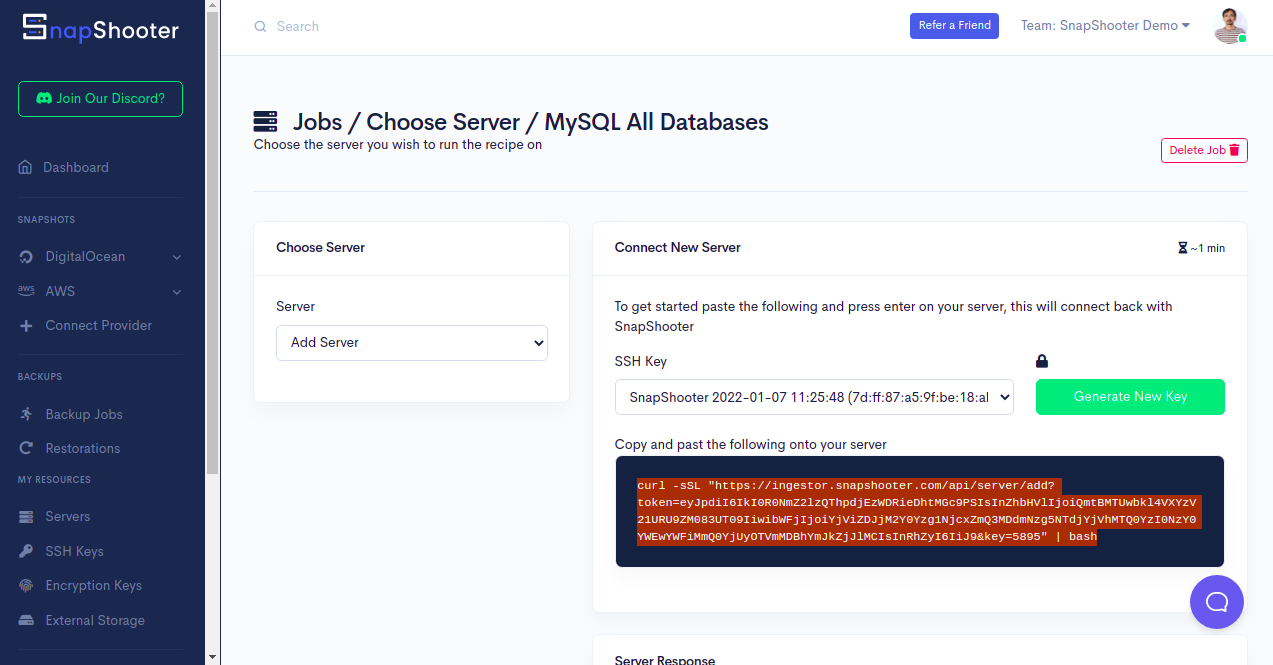Click the "MY RESOURCES" sidebar section label
This screenshot has width=1273, height=665.
[x=54, y=480]
